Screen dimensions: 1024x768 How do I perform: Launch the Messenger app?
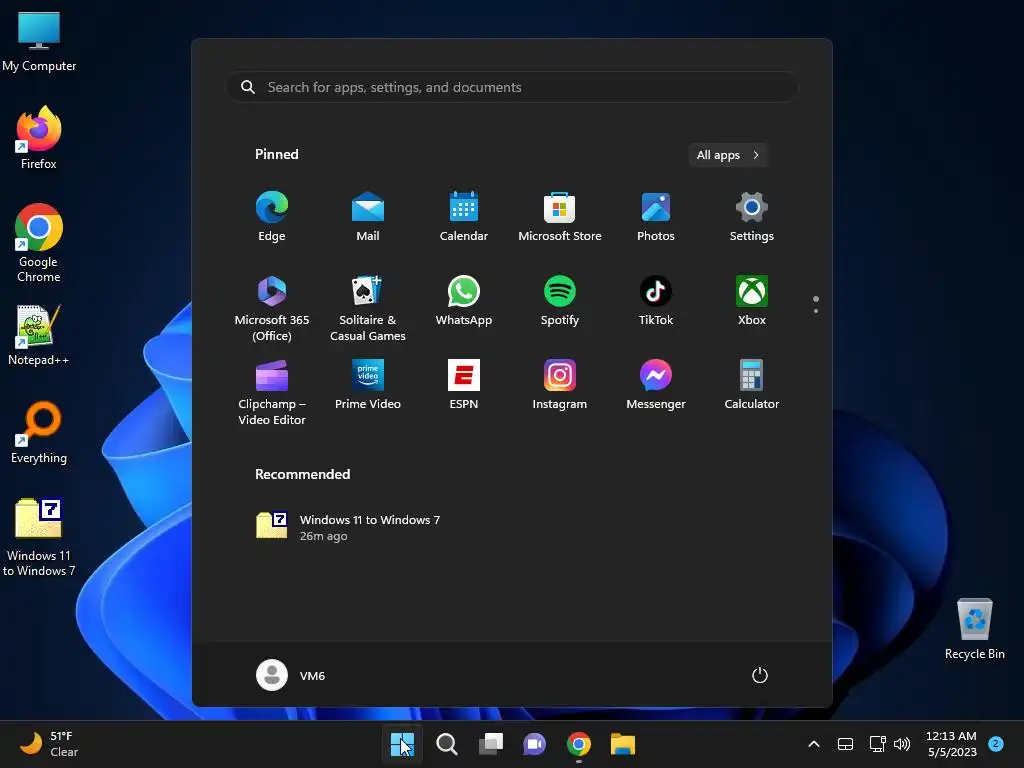click(x=656, y=385)
